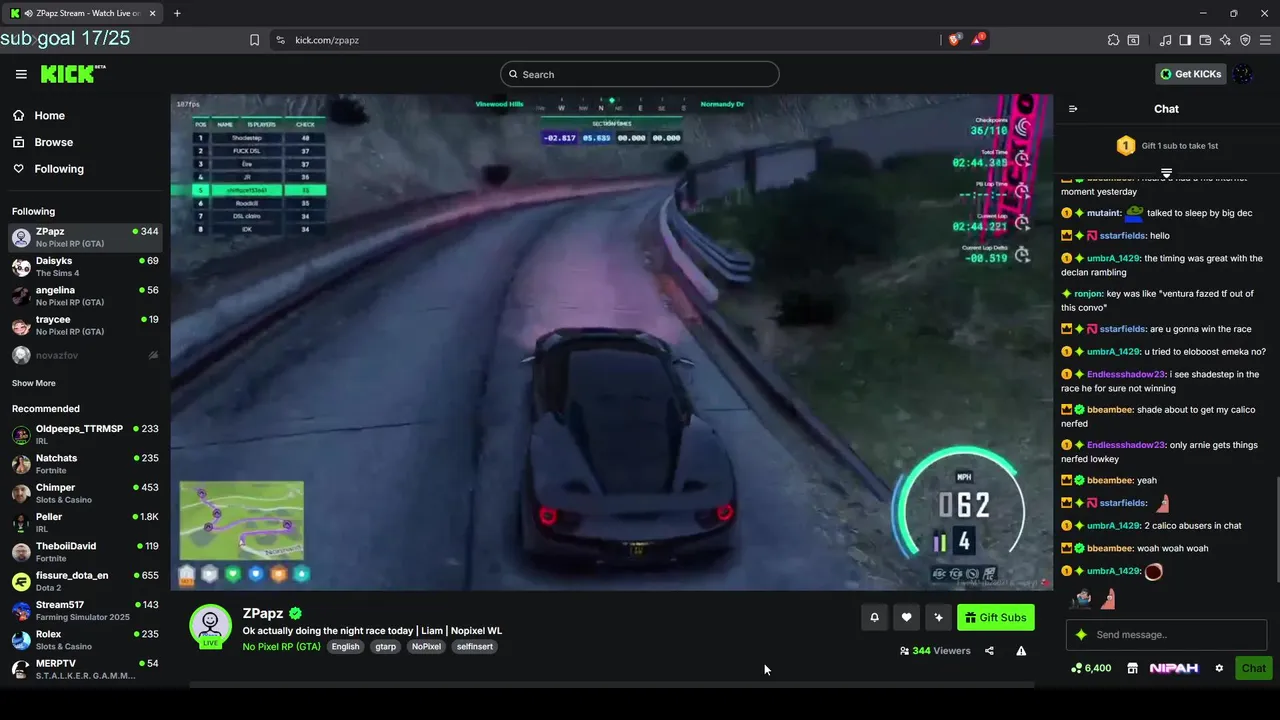
Task: Toggle follow heart button
Action: coord(906,617)
